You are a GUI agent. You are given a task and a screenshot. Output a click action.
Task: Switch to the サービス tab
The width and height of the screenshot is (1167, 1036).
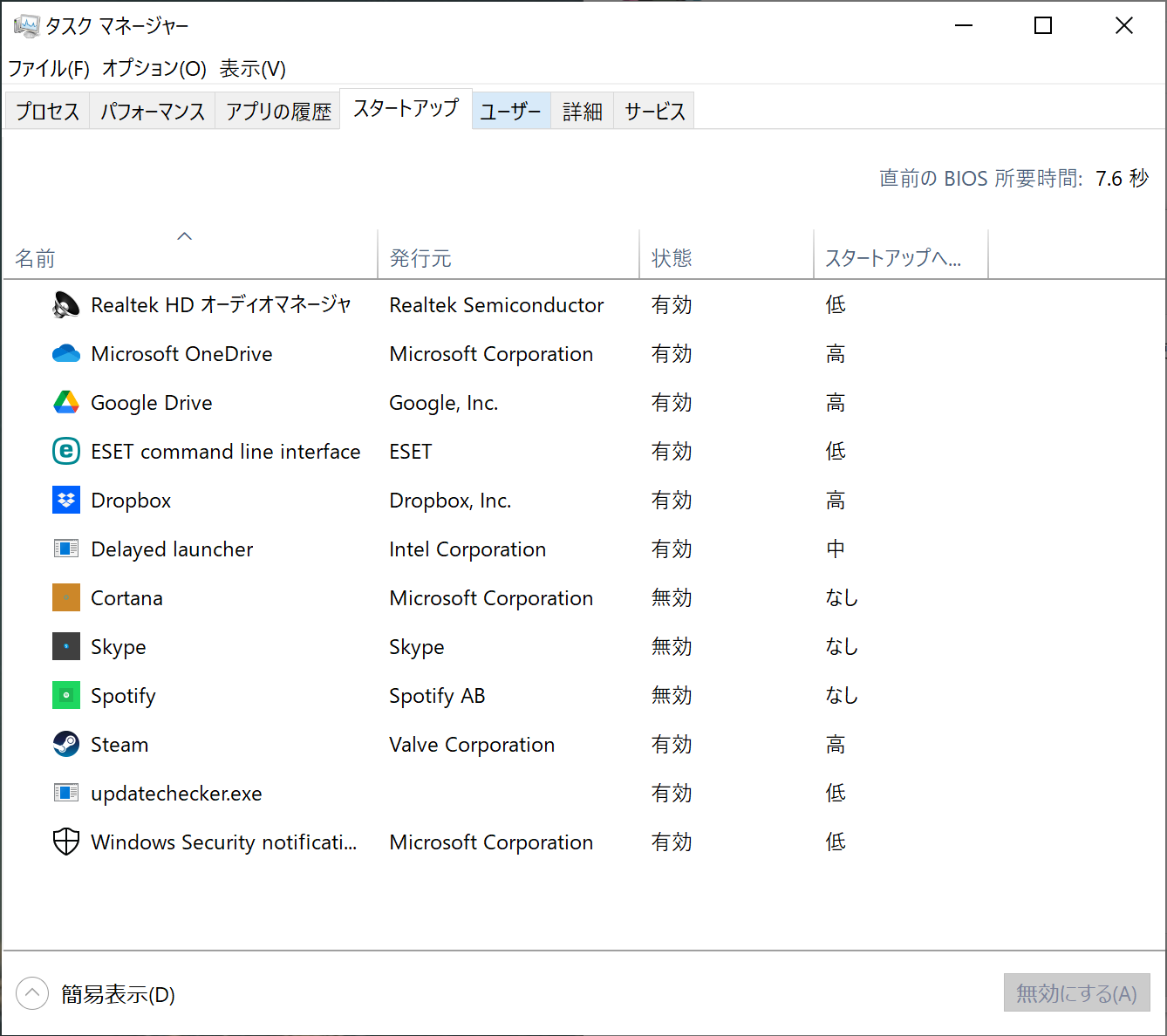coord(655,111)
